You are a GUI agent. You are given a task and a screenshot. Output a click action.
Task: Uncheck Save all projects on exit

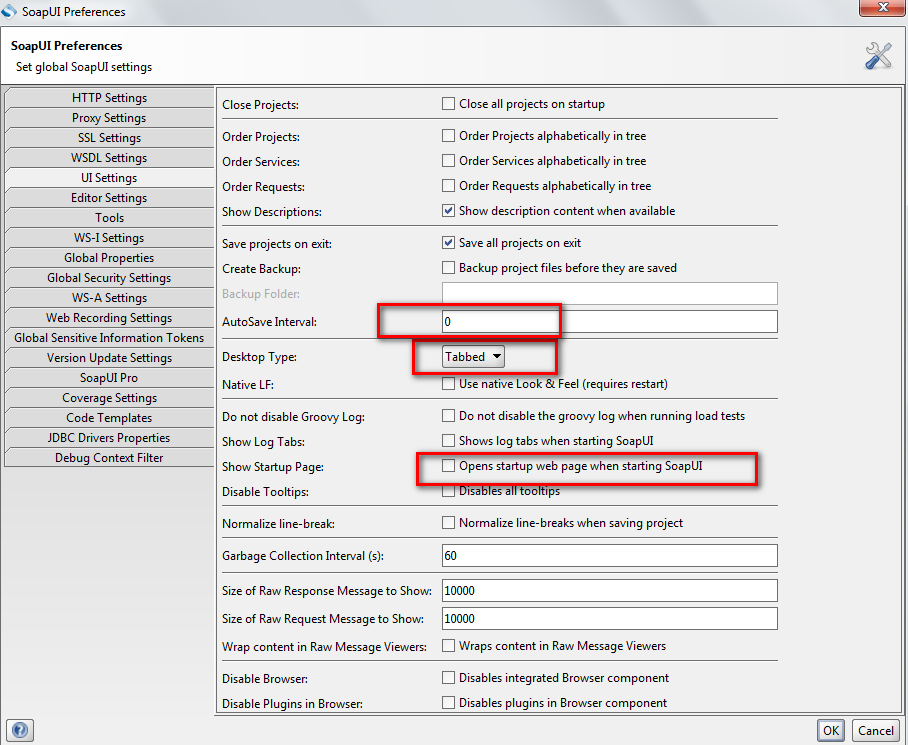pos(448,243)
